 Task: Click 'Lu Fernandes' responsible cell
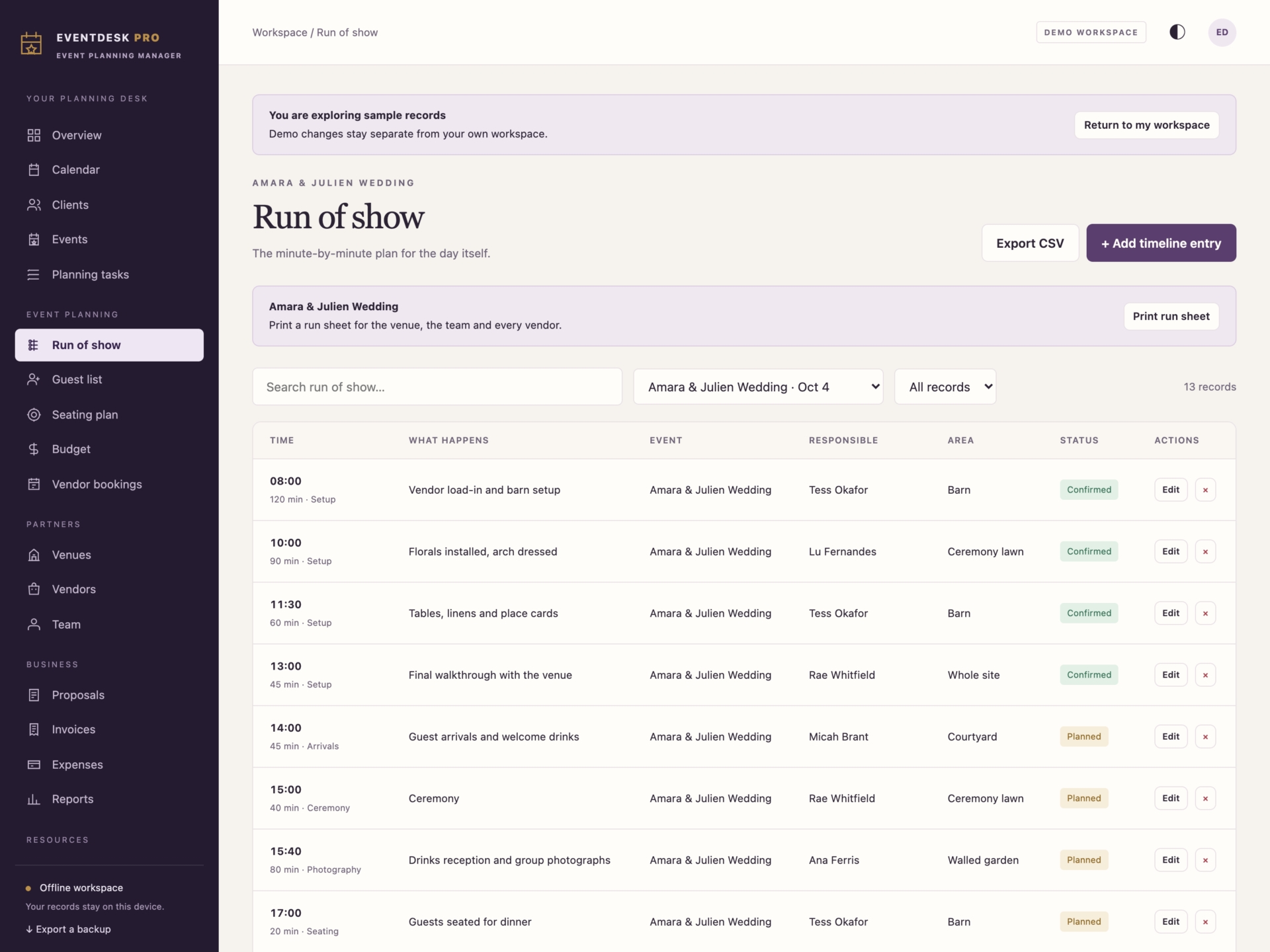(x=842, y=551)
